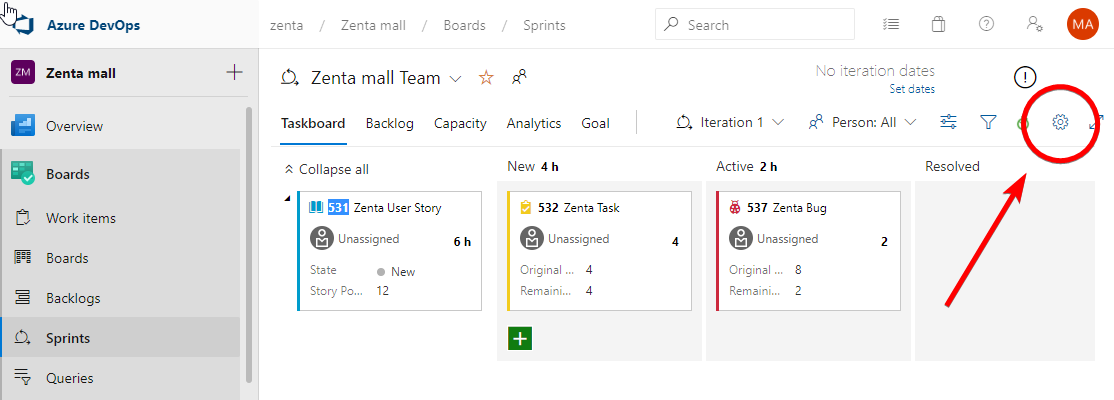Open the marketplace shopping bag icon
Image resolution: width=1114 pixels, height=400 pixels.
(x=938, y=24)
